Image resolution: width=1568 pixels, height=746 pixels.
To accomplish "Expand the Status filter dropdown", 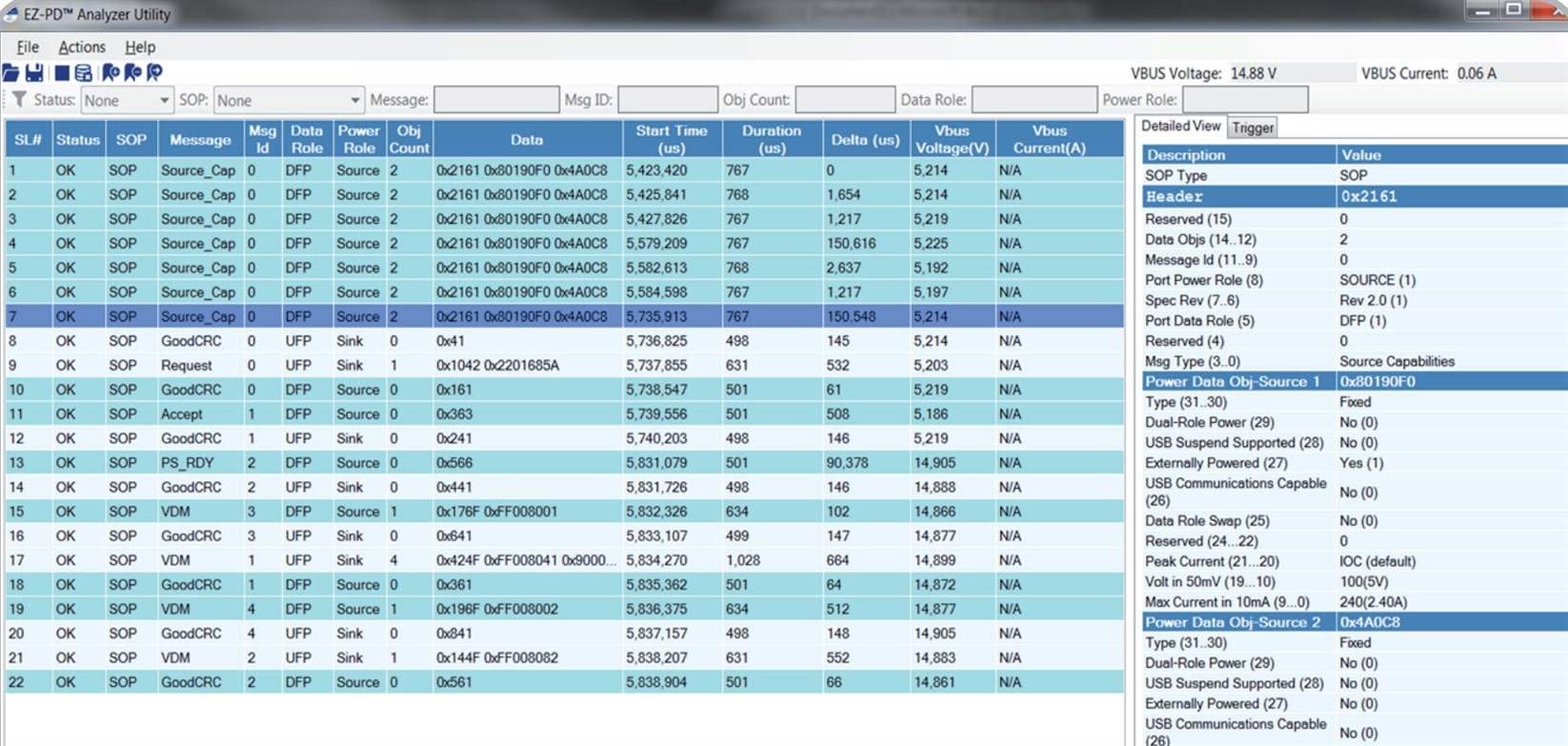I will click(x=163, y=100).
